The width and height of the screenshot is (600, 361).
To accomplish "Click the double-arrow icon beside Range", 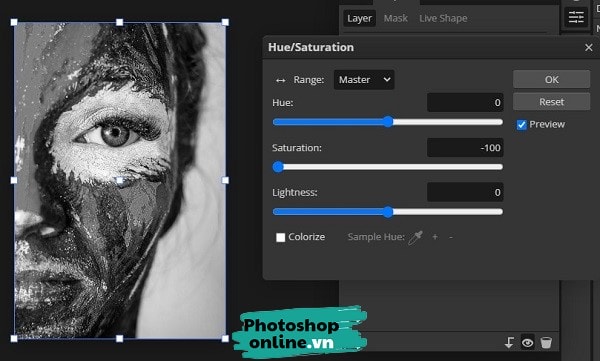I will pyautogui.click(x=280, y=80).
